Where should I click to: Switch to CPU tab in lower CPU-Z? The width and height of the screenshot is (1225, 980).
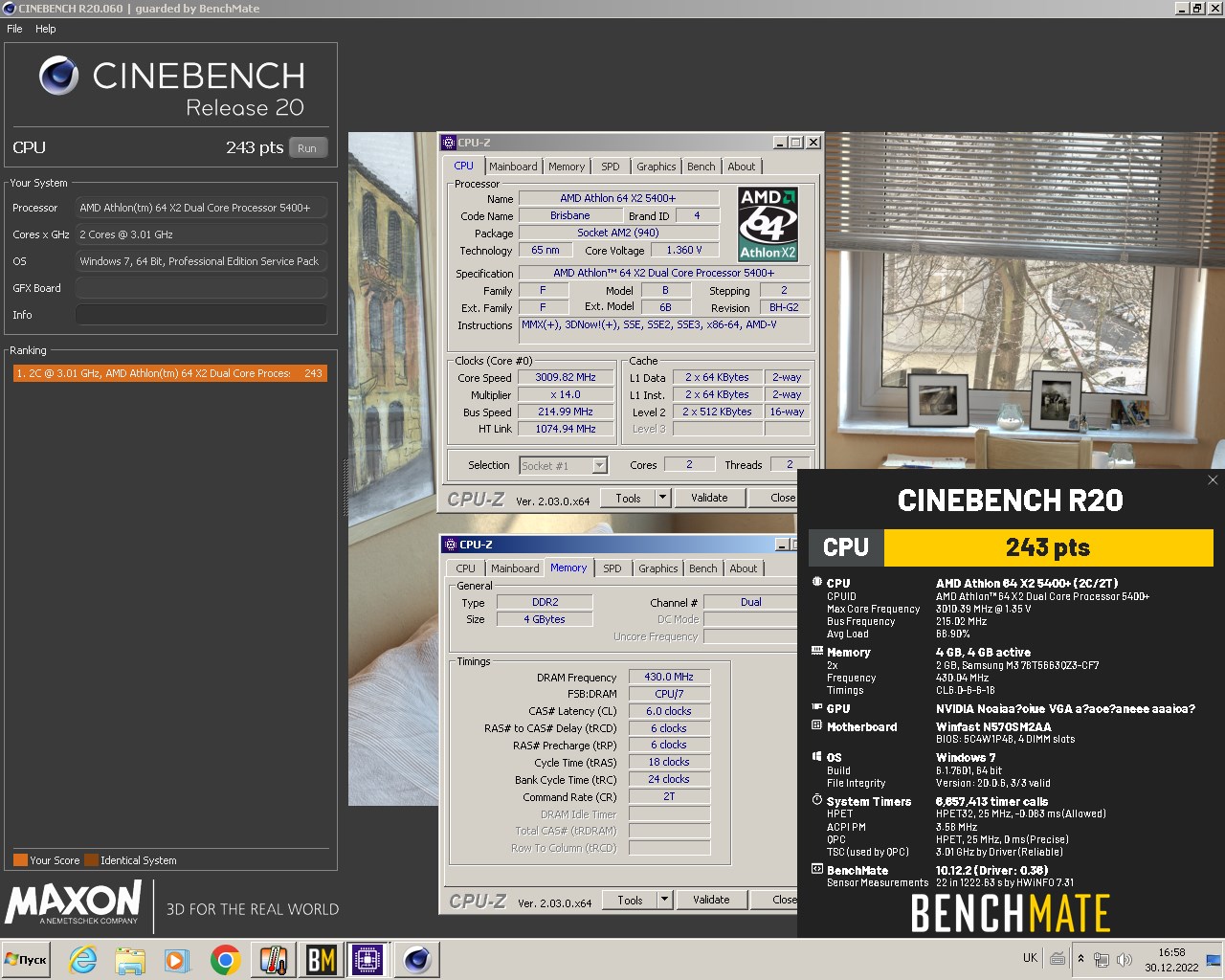[466, 568]
